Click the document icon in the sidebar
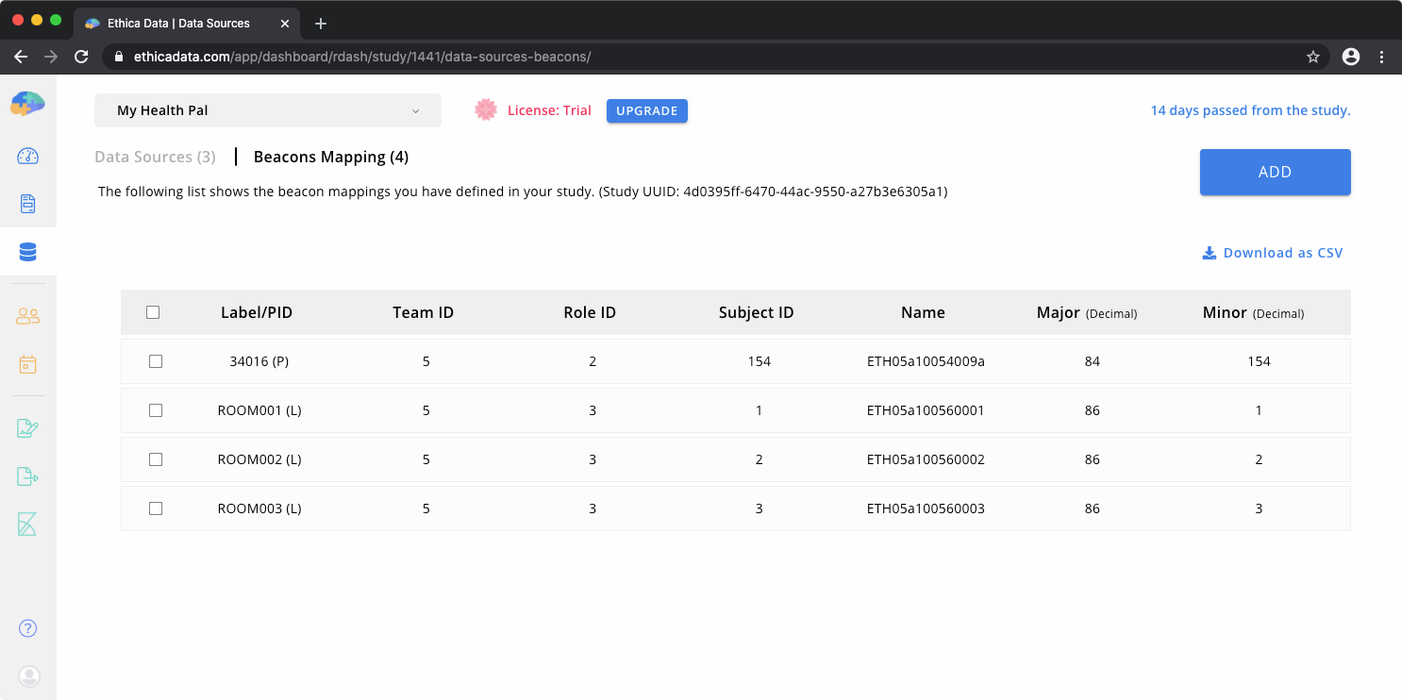Image resolution: width=1402 pixels, height=700 pixels. (28, 204)
